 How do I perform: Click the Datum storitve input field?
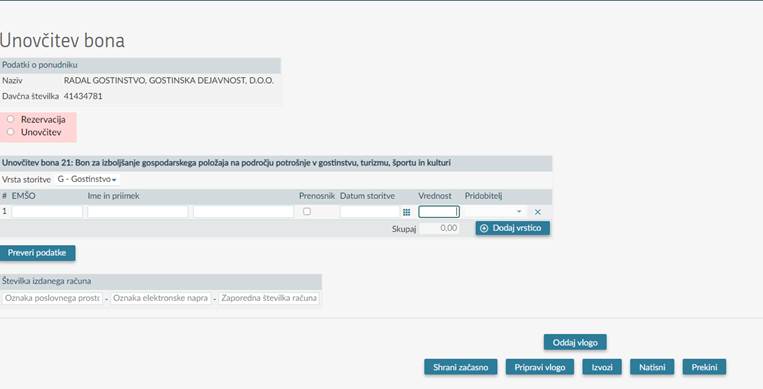click(370, 212)
